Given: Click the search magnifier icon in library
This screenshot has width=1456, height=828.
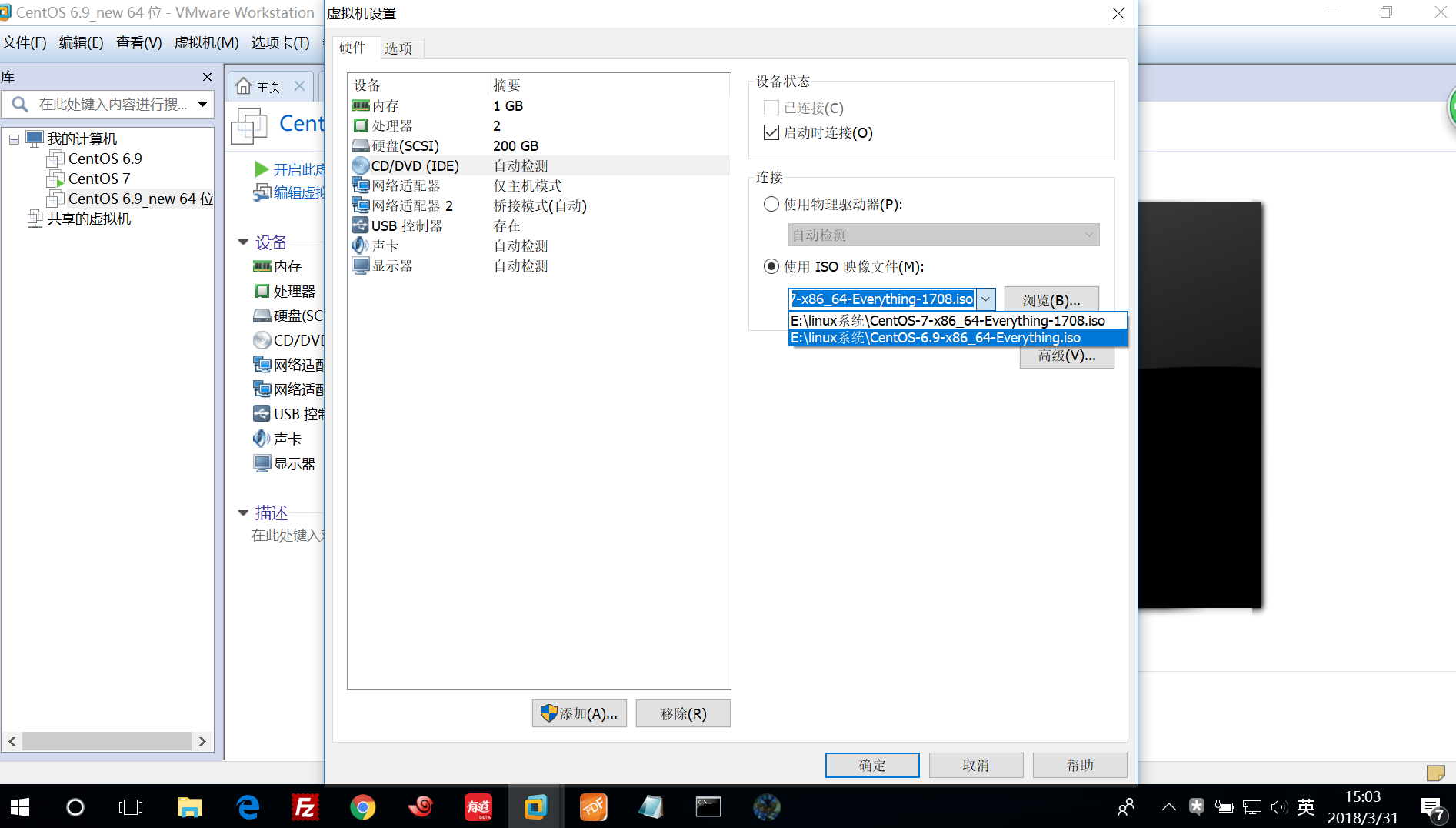Looking at the screenshot, I should pyautogui.click(x=20, y=104).
